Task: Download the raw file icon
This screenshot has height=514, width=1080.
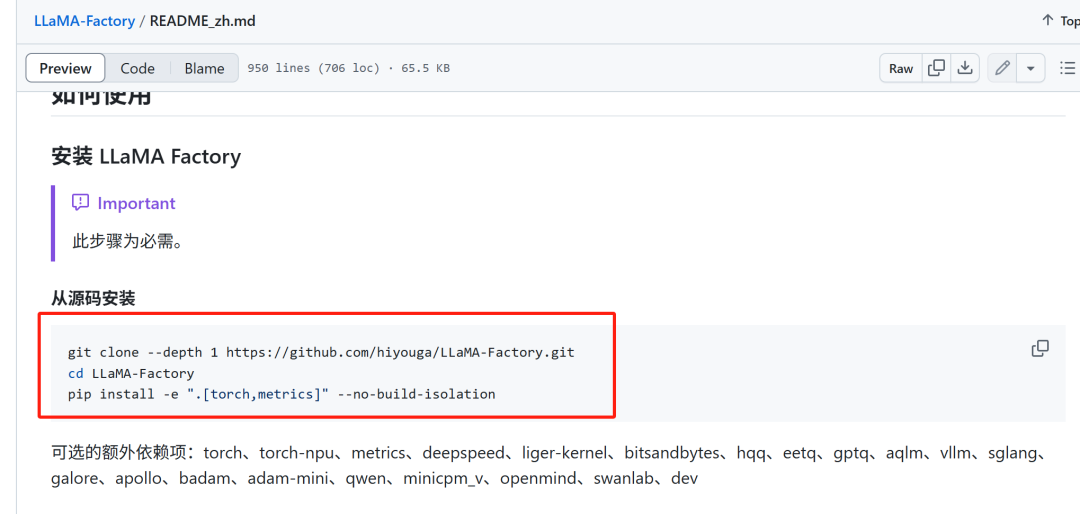Action: [965, 68]
